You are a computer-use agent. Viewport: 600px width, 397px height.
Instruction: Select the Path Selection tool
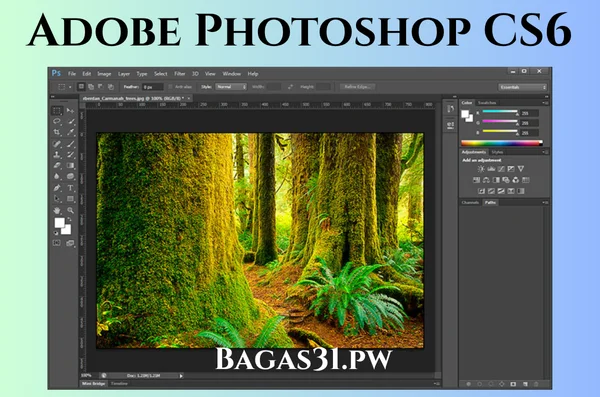pos(57,199)
